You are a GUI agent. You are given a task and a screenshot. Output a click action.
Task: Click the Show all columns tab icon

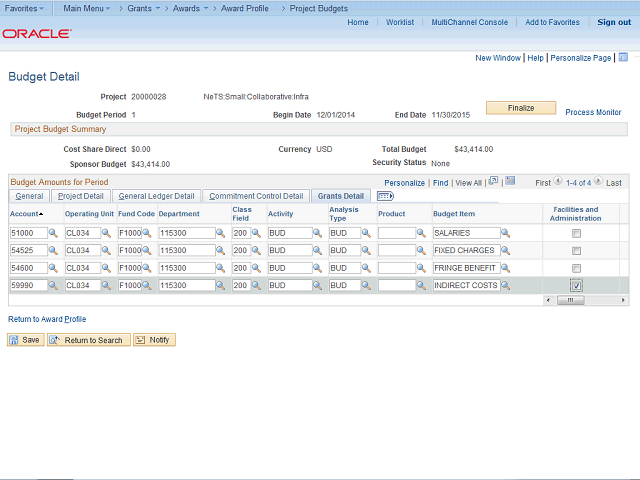click(x=385, y=196)
